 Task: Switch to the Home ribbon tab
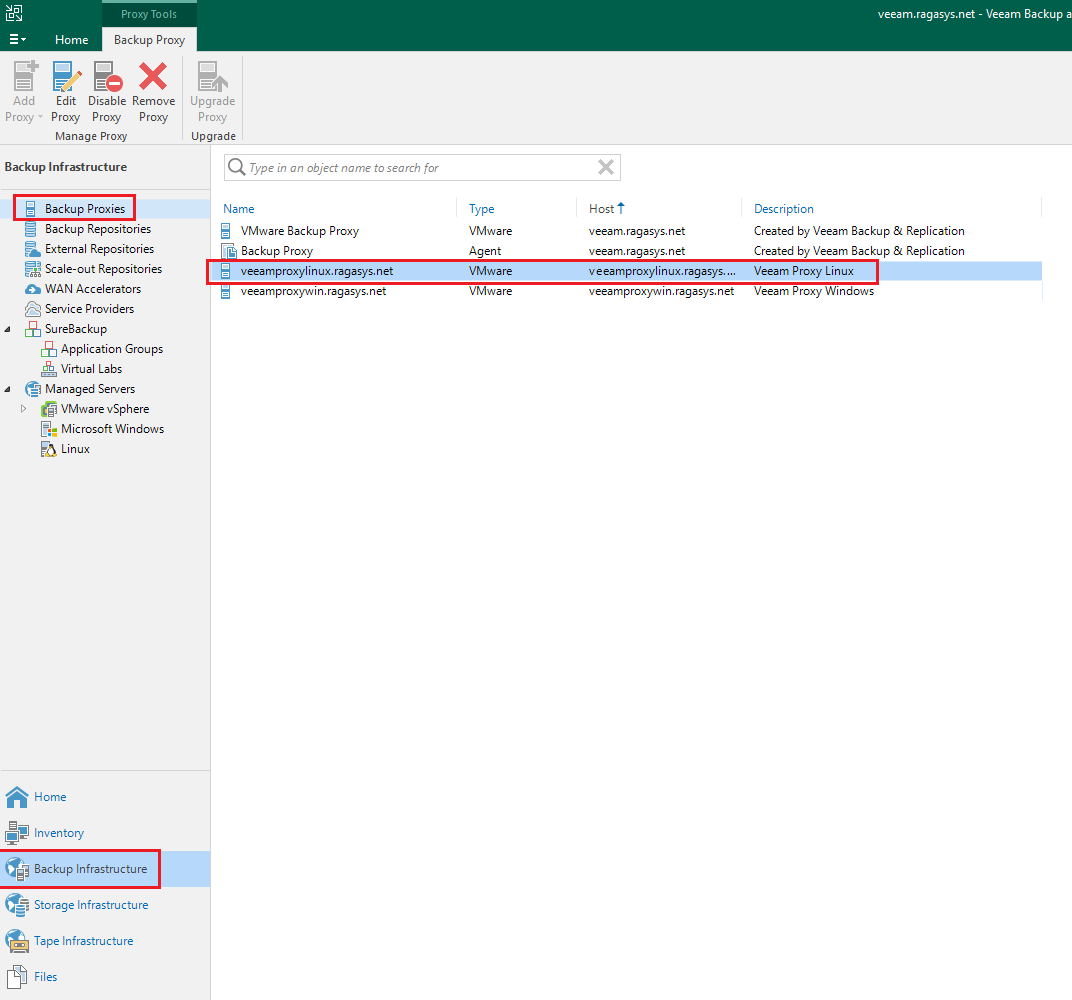(71, 39)
